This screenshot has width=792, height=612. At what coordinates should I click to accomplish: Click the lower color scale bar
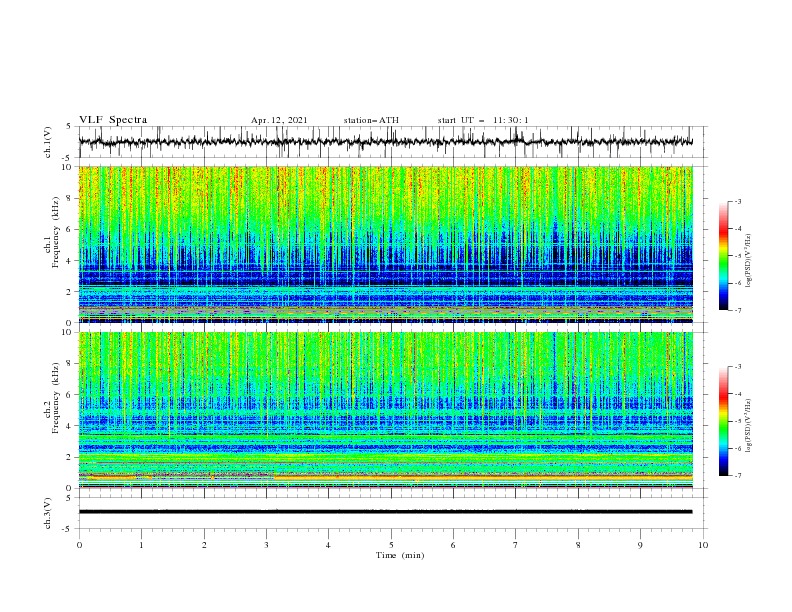(723, 421)
